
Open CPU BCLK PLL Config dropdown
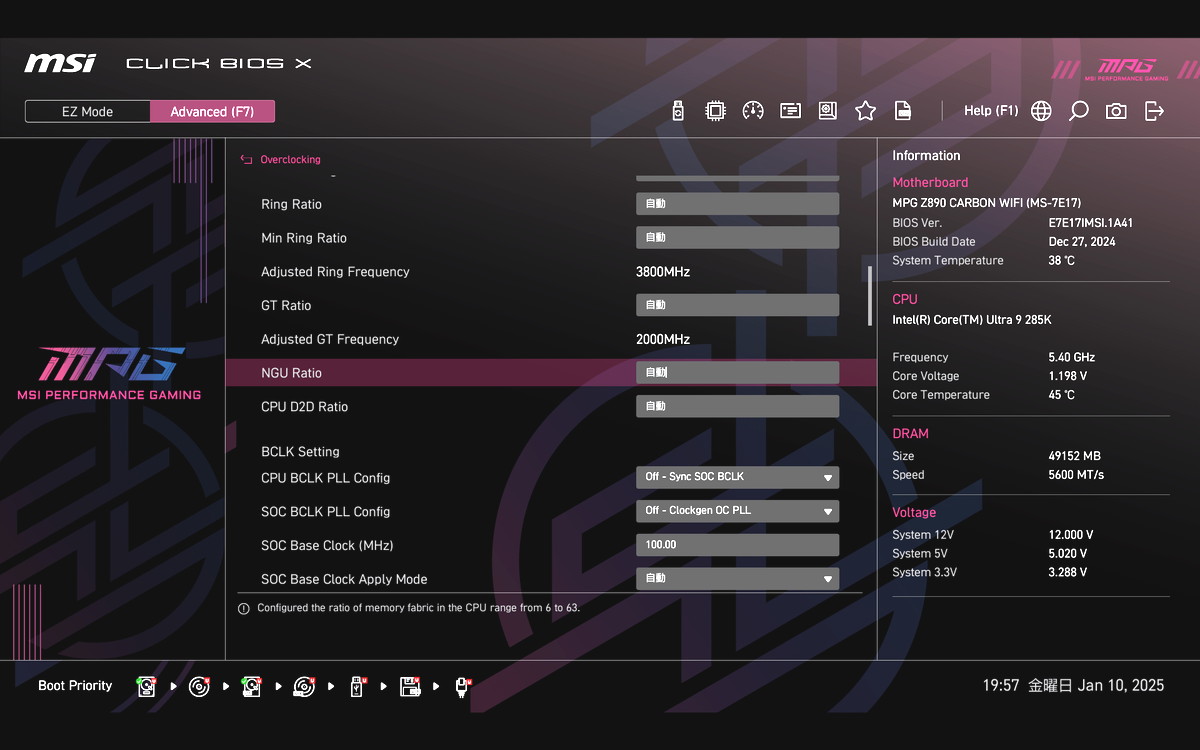pos(737,477)
